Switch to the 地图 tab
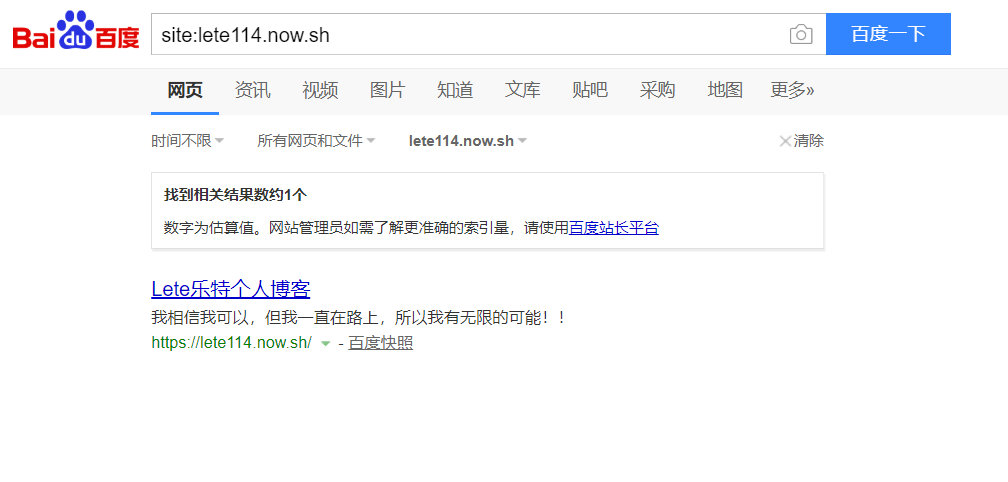 [x=725, y=90]
